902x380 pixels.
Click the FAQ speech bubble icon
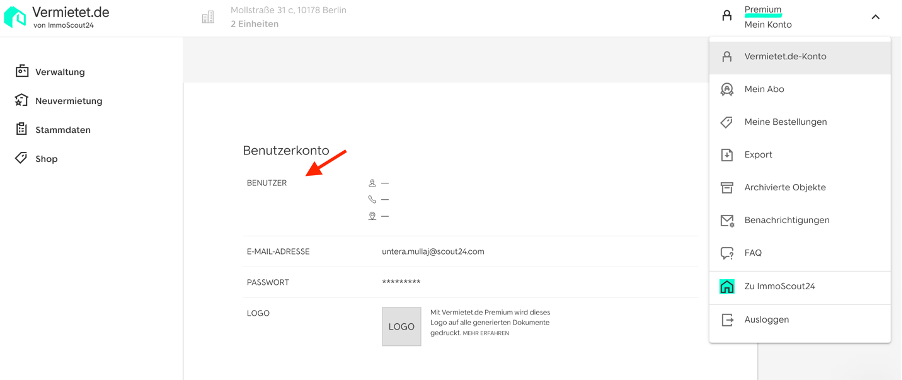point(727,253)
